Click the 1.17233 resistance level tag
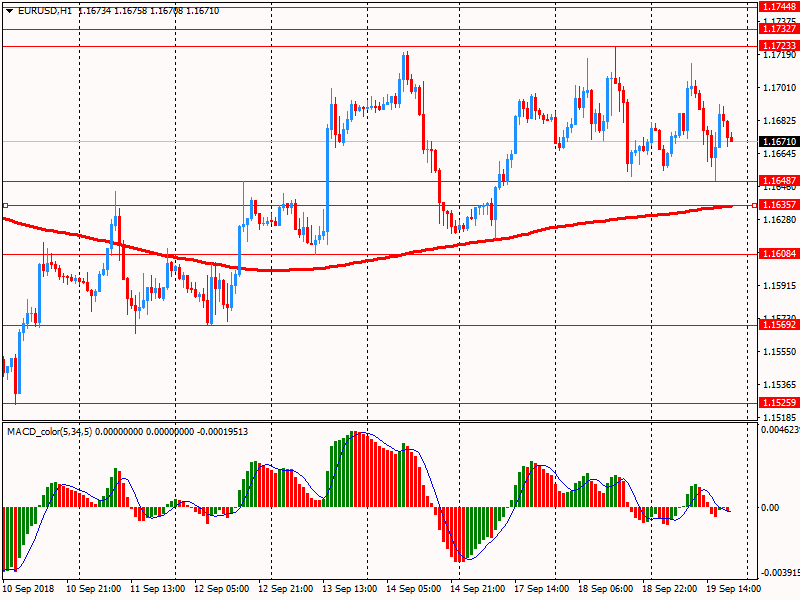The width and height of the screenshot is (800, 600). (778, 46)
